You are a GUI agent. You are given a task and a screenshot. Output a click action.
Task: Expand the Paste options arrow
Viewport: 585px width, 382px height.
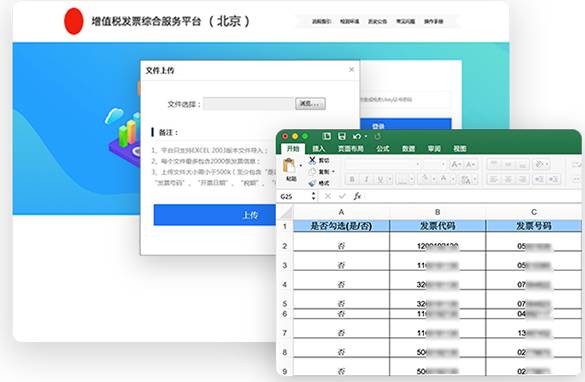point(301,166)
